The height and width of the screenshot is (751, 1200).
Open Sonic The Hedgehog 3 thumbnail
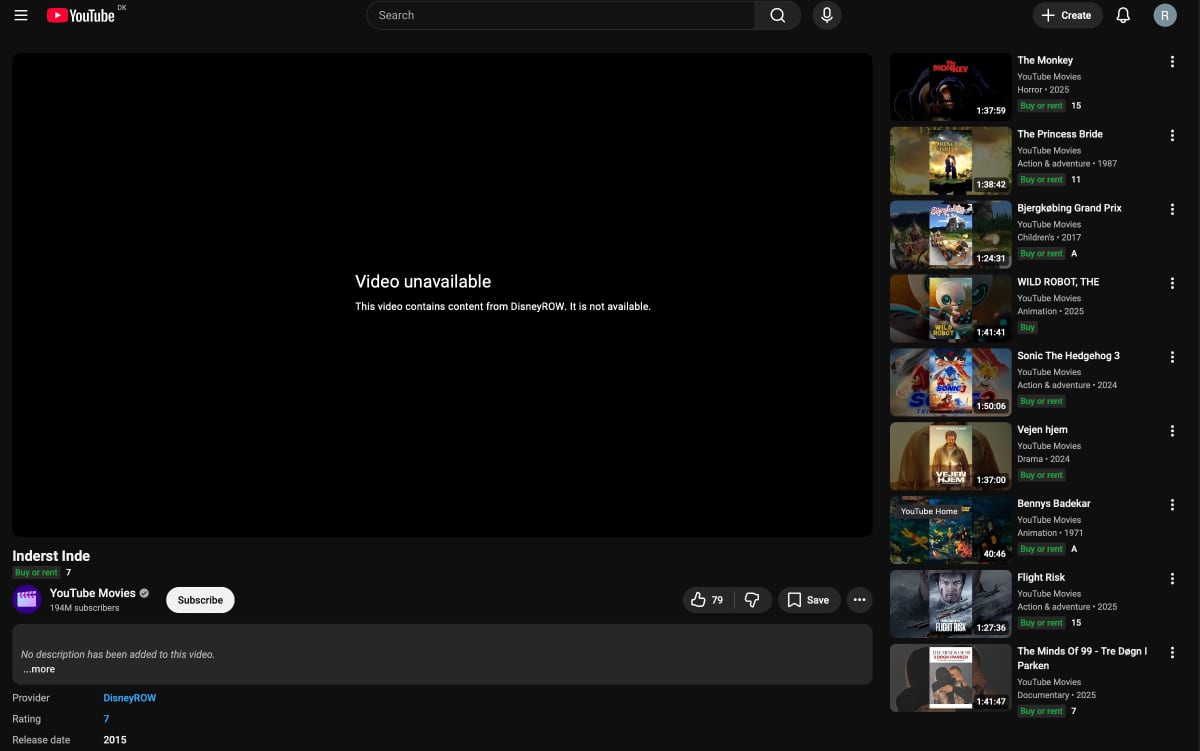[x=949, y=381]
